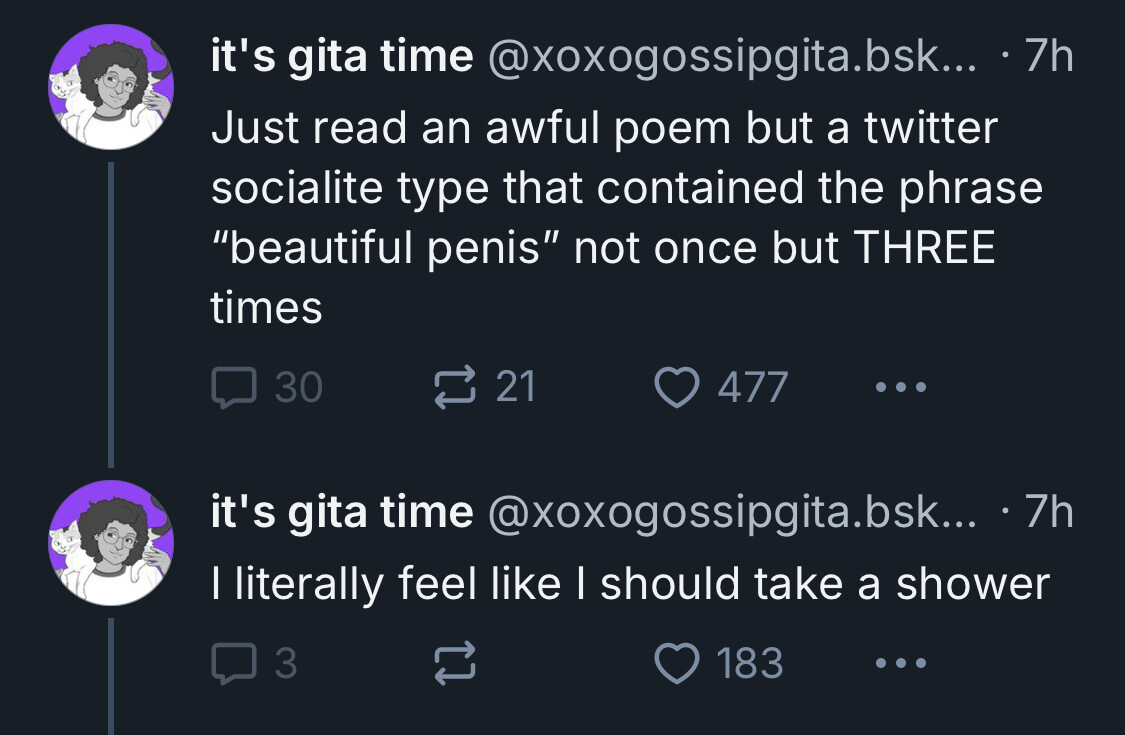
Task: Click the 7h timestamp on the poem post
Action: click(x=1048, y=57)
